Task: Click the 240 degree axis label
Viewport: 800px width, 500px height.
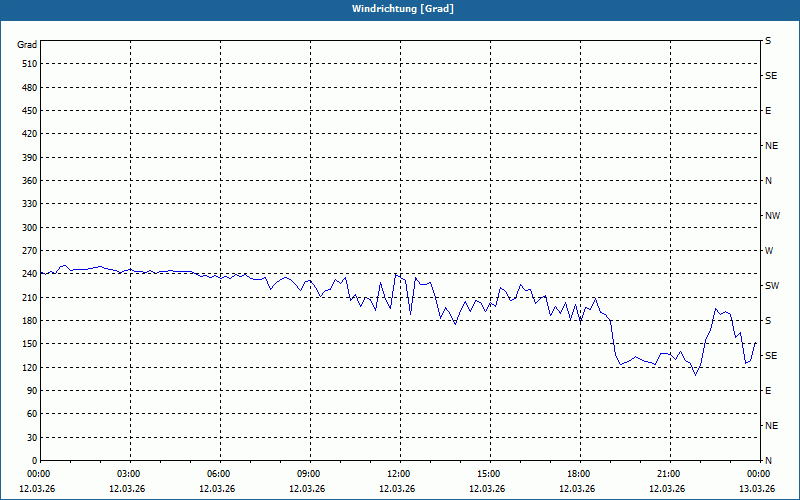Action: pos(30,274)
